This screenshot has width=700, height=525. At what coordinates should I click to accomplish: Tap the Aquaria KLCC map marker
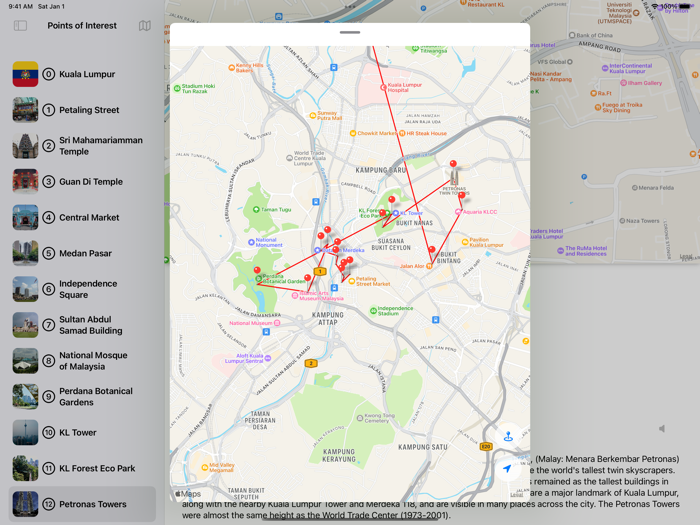point(458,212)
